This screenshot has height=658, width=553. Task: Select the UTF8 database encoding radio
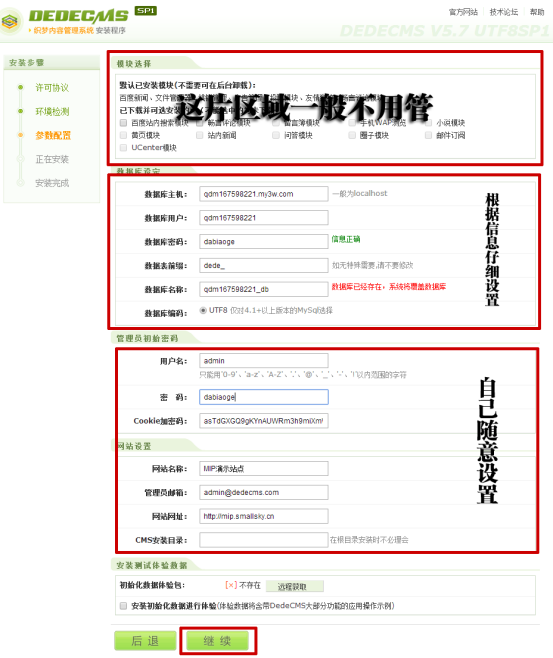click(x=203, y=311)
